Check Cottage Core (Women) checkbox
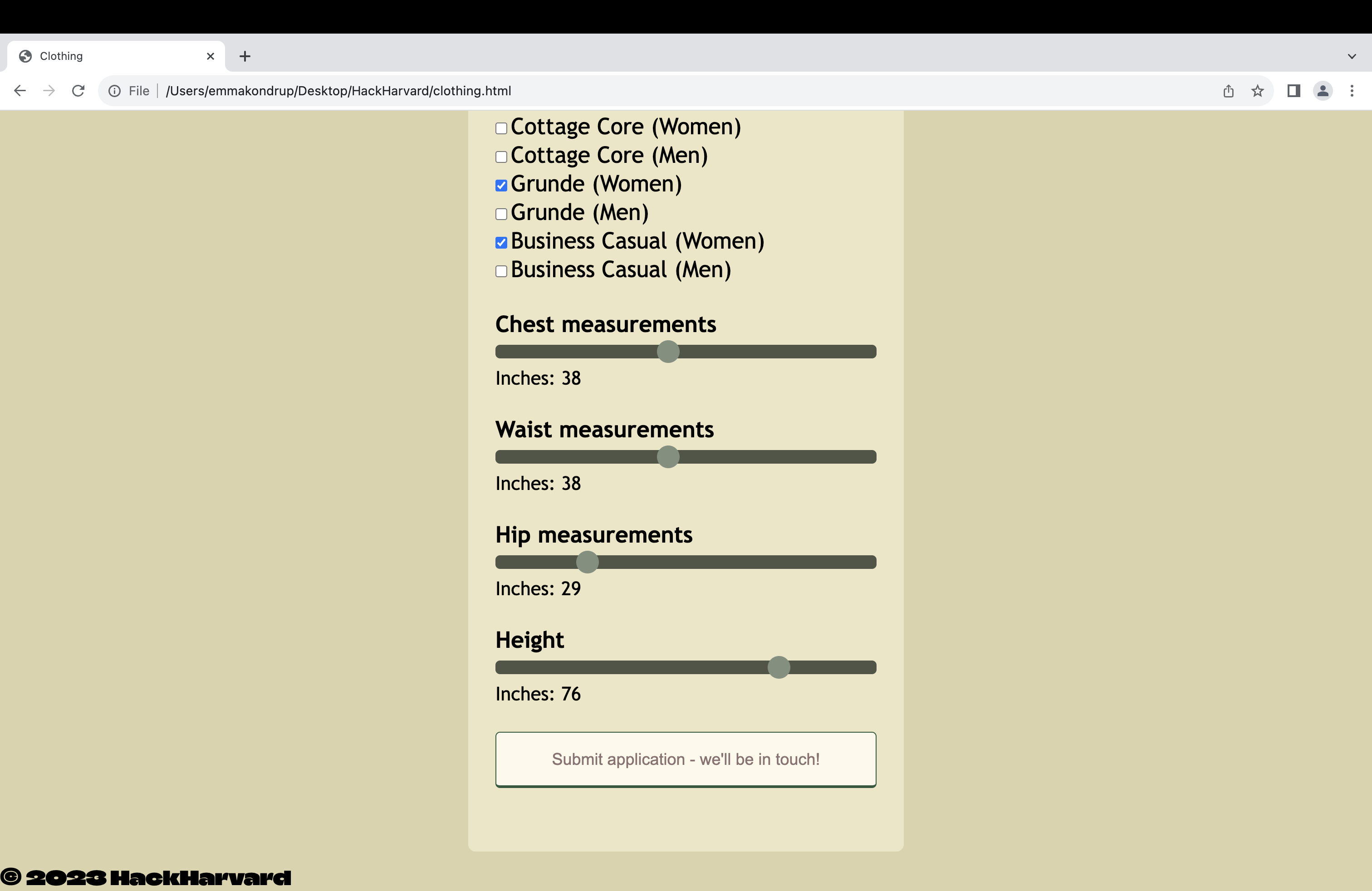Viewport: 1372px width, 891px height. pyautogui.click(x=501, y=128)
